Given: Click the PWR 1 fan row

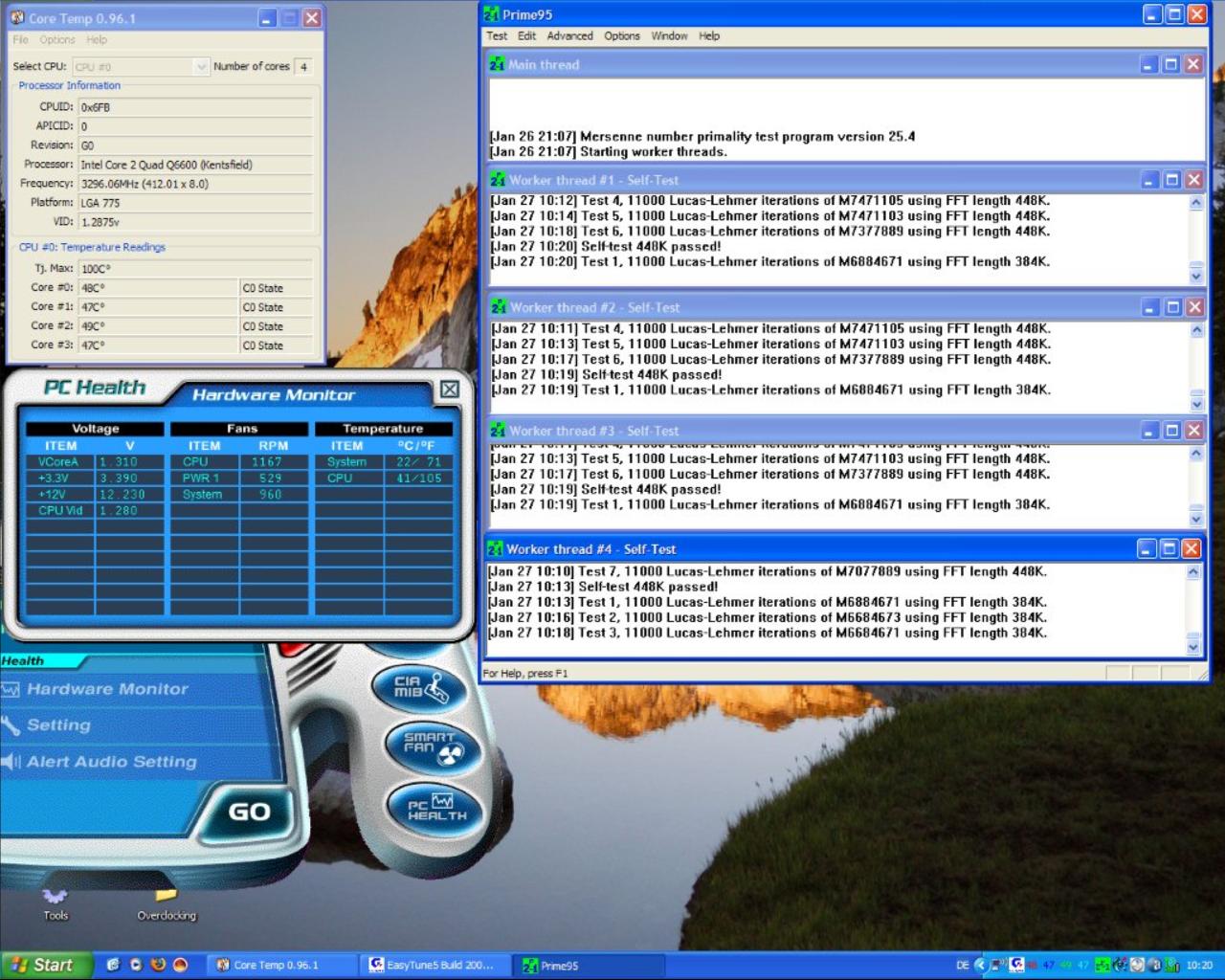Looking at the screenshot, I should point(239,479).
